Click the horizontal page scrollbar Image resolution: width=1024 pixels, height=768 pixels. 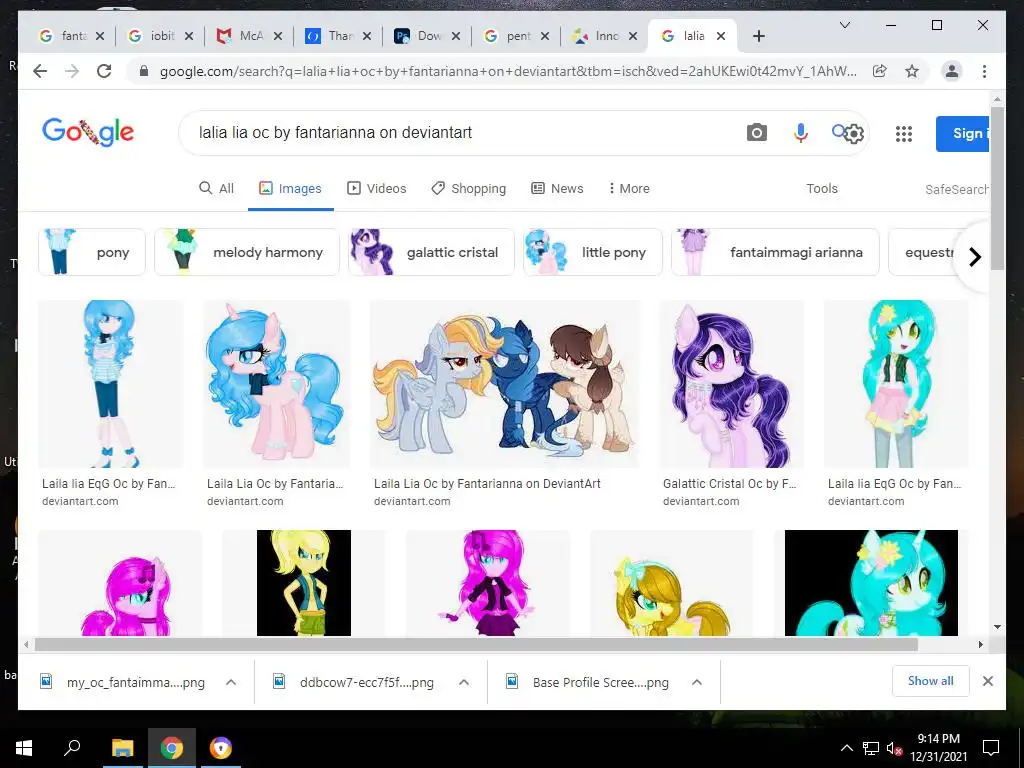tap(476, 645)
